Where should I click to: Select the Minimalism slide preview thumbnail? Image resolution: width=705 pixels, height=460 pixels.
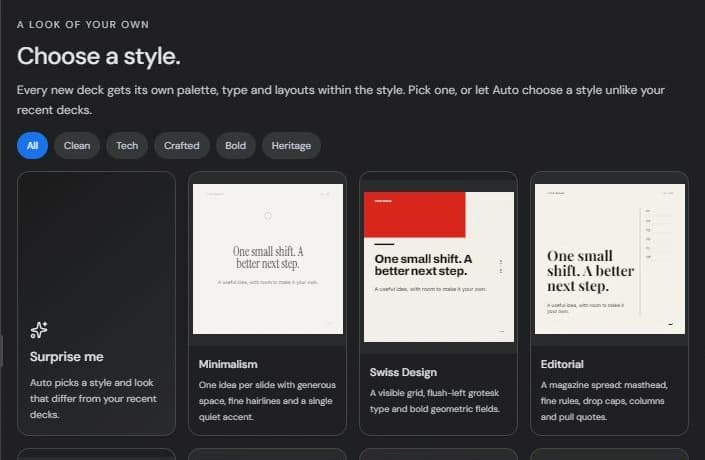pyautogui.click(x=268, y=259)
